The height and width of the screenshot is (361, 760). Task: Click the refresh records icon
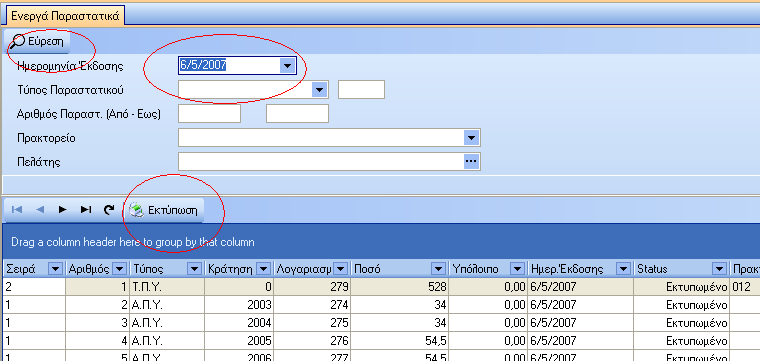tap(110, 209)
